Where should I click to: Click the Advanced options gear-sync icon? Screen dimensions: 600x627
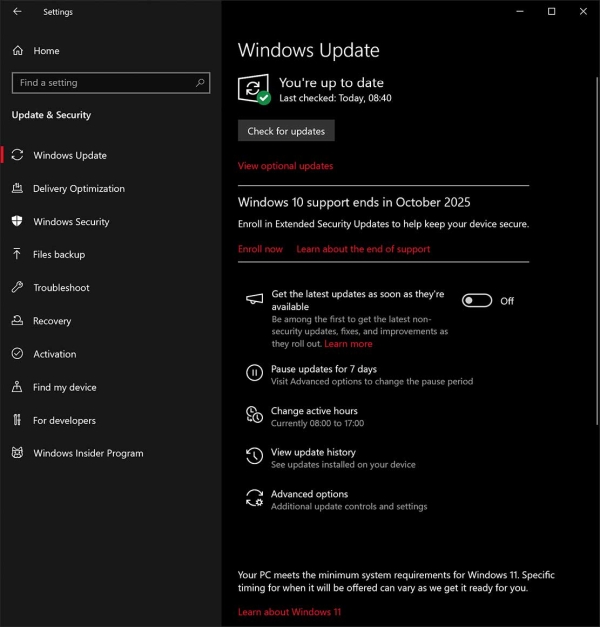pos(254,498)
